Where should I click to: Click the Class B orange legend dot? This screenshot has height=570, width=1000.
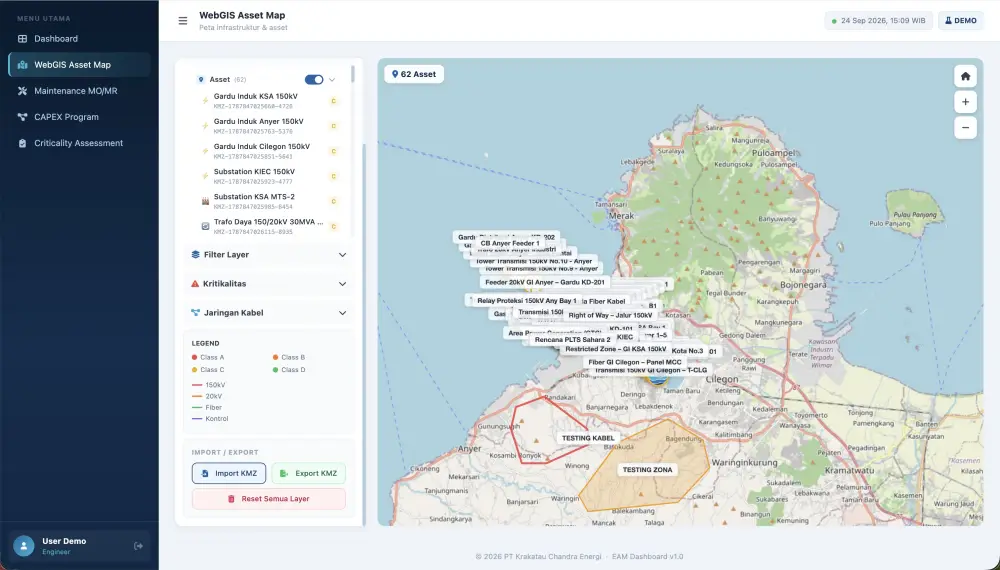(276, 358)
